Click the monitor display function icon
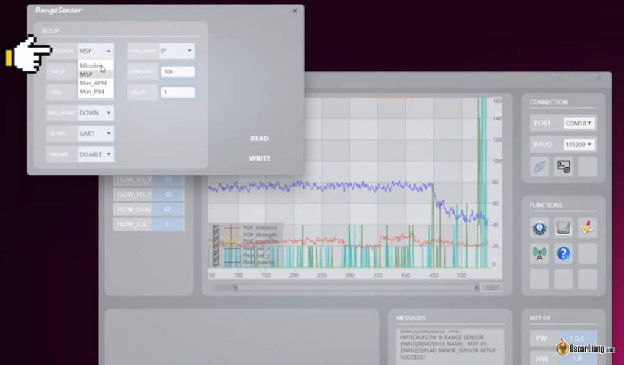Image resolution: width=624 pixels, height=365 pixels. (x=563, y=228)
